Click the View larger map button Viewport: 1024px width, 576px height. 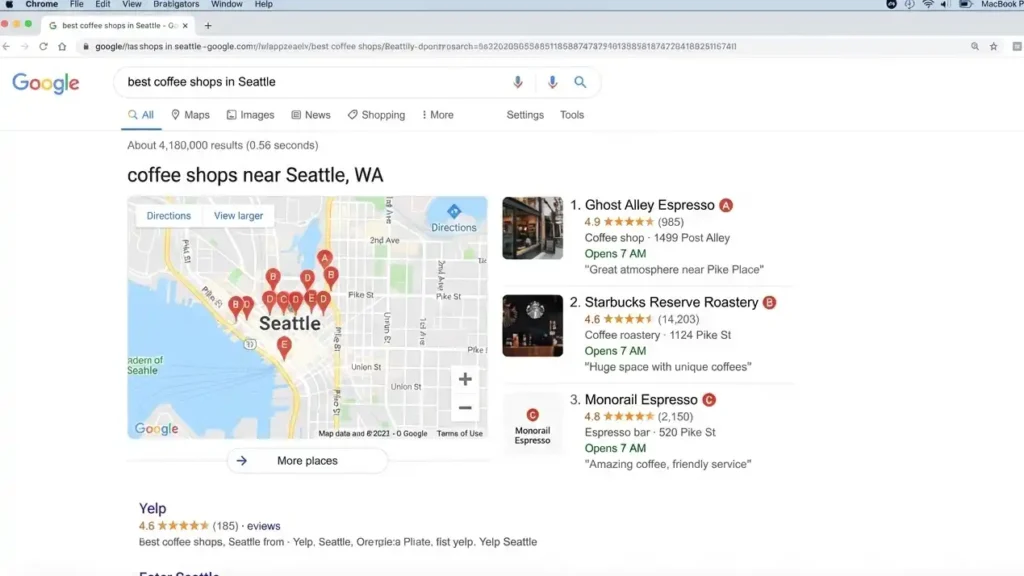click(x=238, y=216)
